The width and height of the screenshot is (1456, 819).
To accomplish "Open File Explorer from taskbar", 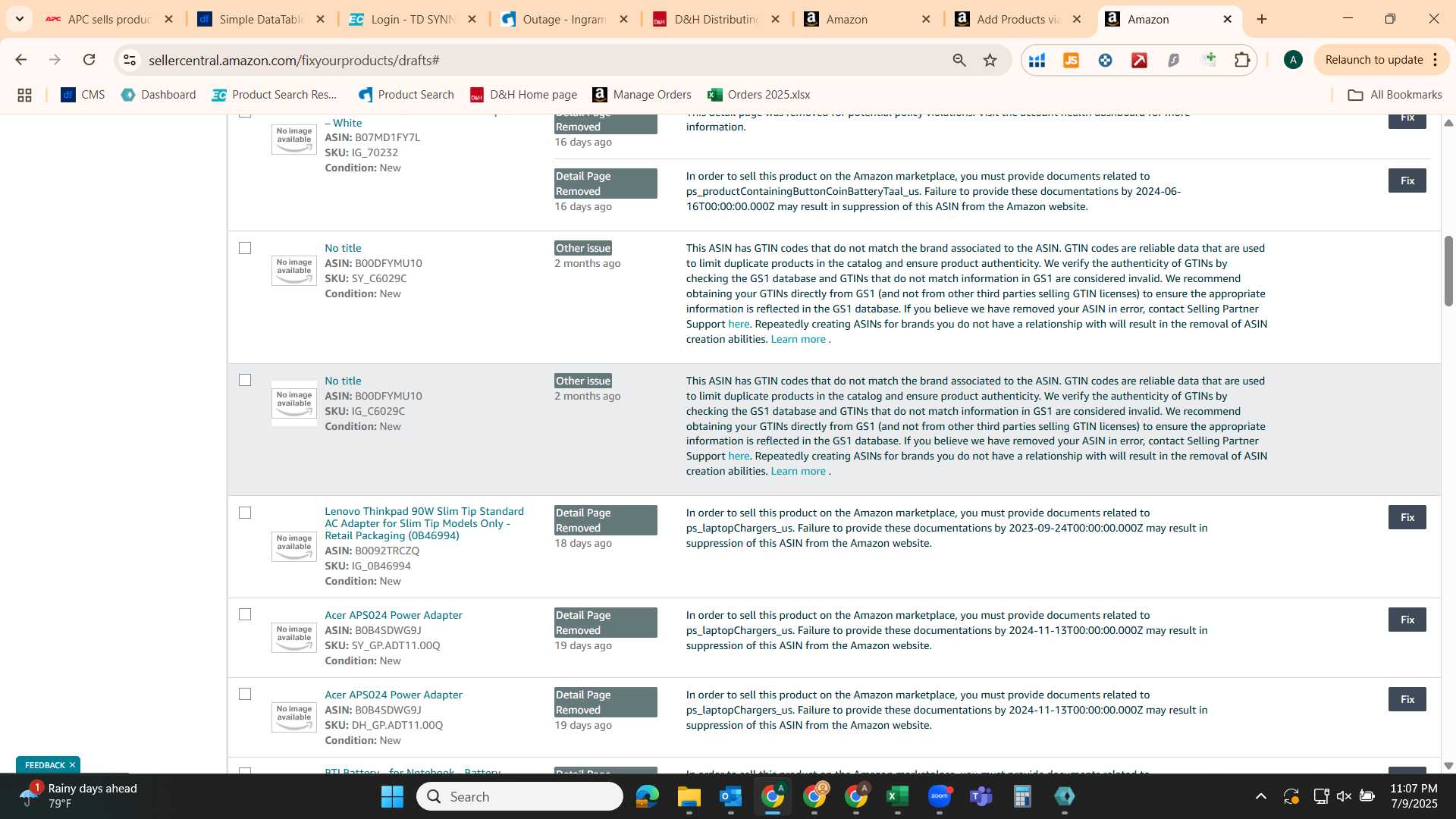I will click(x=689, y=796).
